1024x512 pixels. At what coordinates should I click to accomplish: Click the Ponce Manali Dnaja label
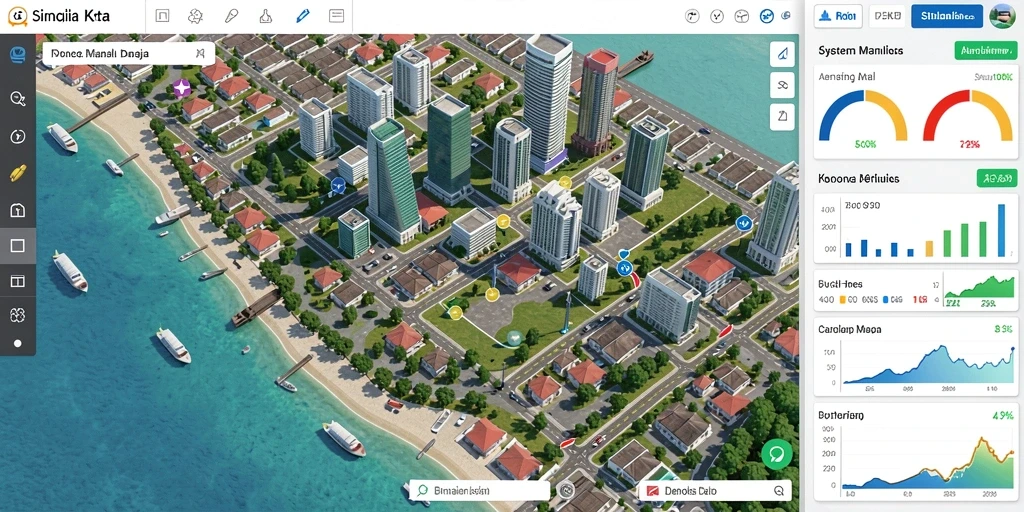(x=100, y=54)
